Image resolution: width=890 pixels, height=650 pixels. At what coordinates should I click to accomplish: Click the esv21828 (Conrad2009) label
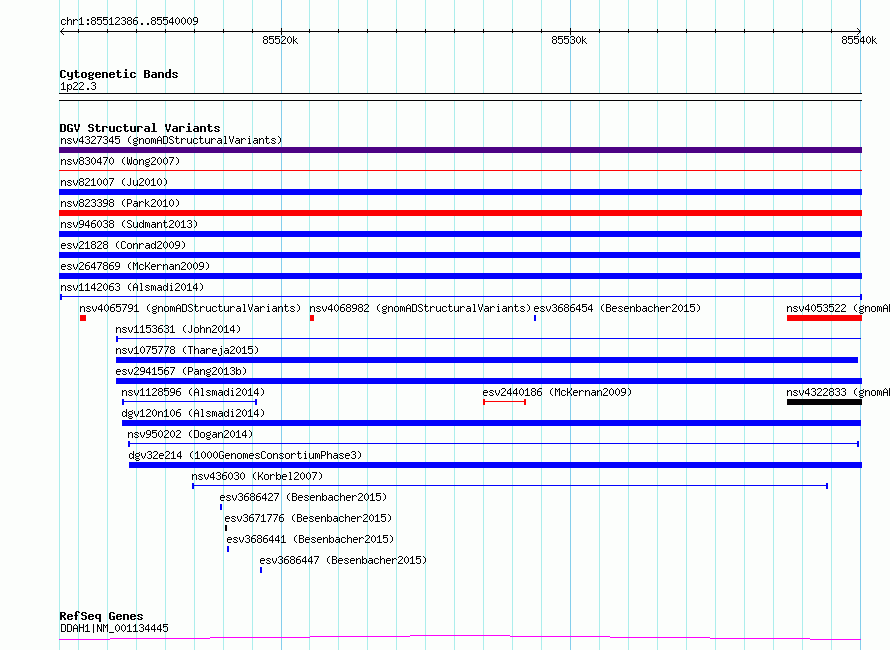tap(123, 245)
